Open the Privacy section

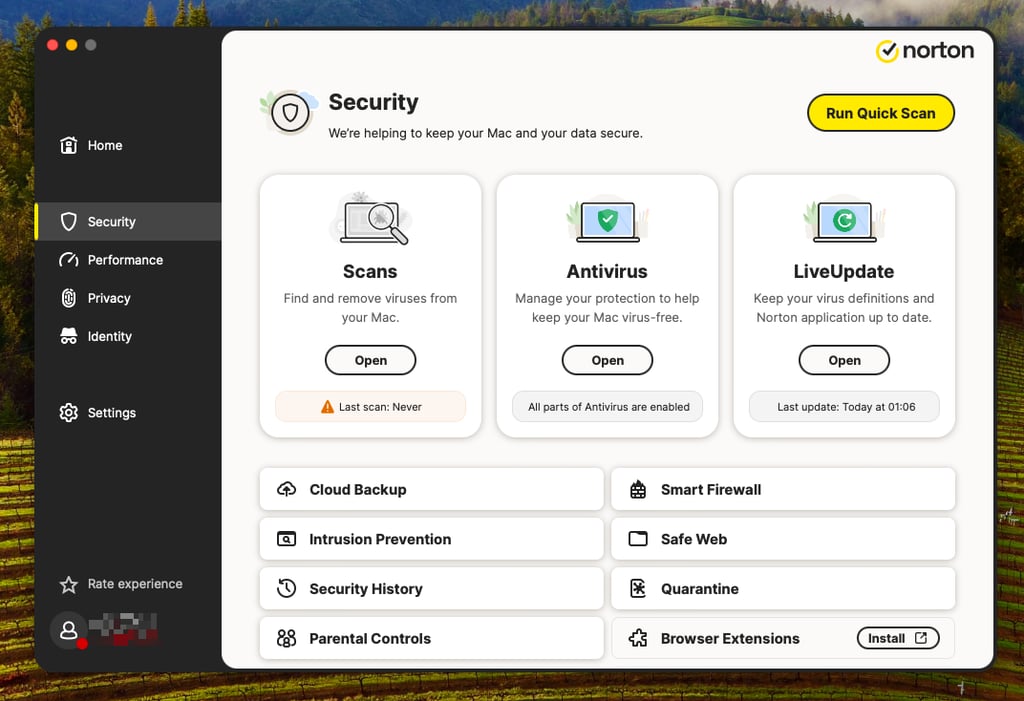[129, 298]
